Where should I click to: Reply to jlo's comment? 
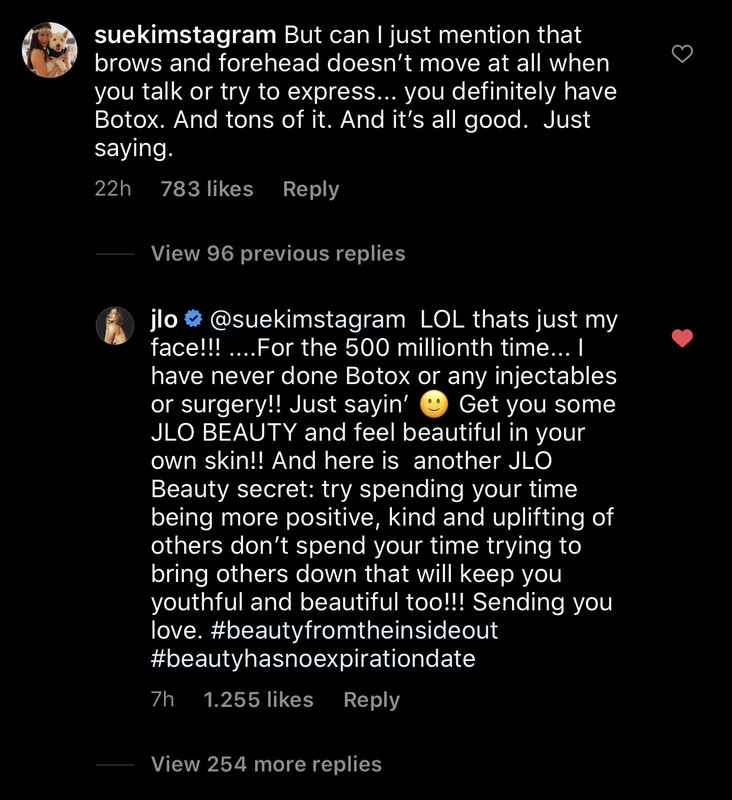(371, 700)
